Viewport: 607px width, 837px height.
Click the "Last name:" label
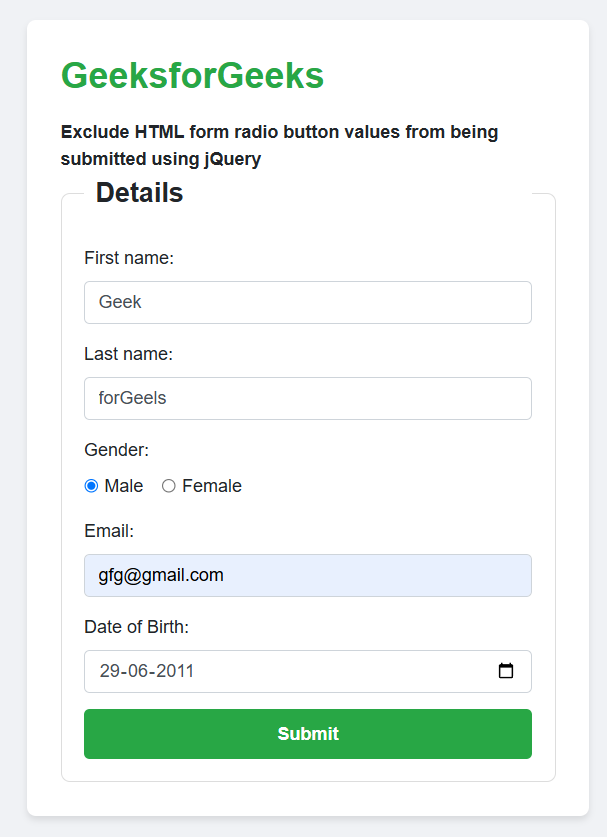pyautogui.click(x=128, y=354)
